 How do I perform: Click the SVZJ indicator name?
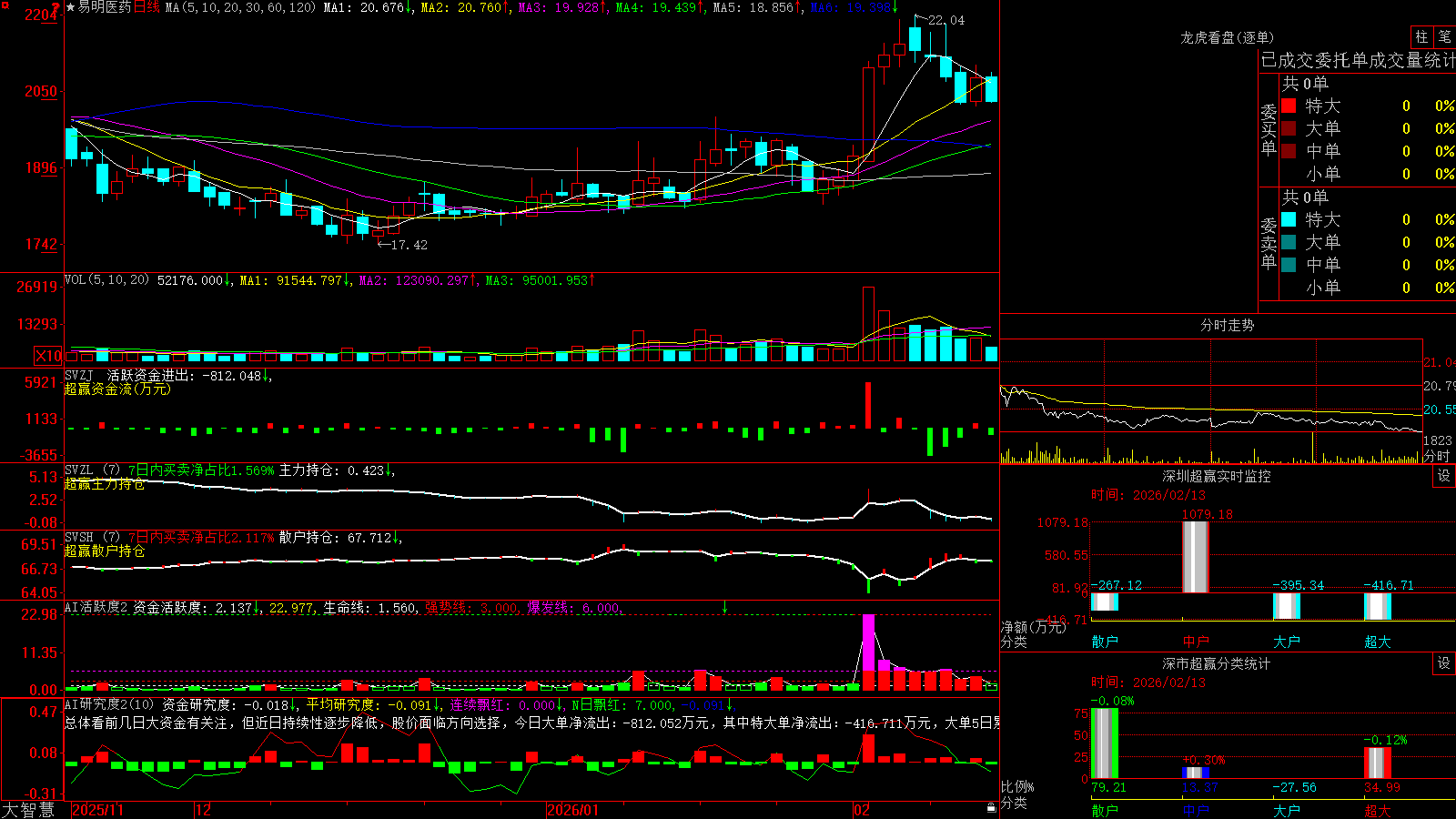79,375
